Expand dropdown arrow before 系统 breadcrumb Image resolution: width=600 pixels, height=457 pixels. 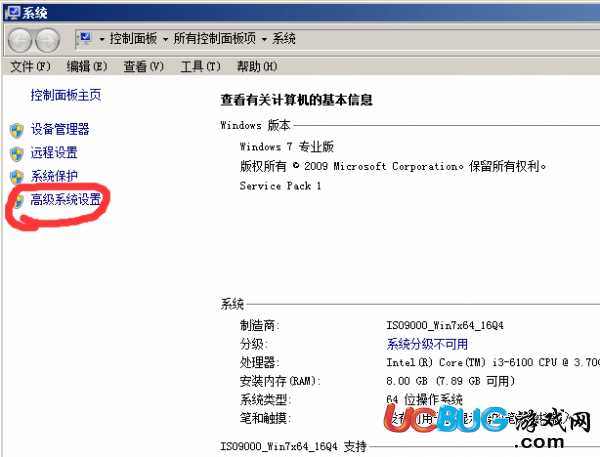coord(264,39)
